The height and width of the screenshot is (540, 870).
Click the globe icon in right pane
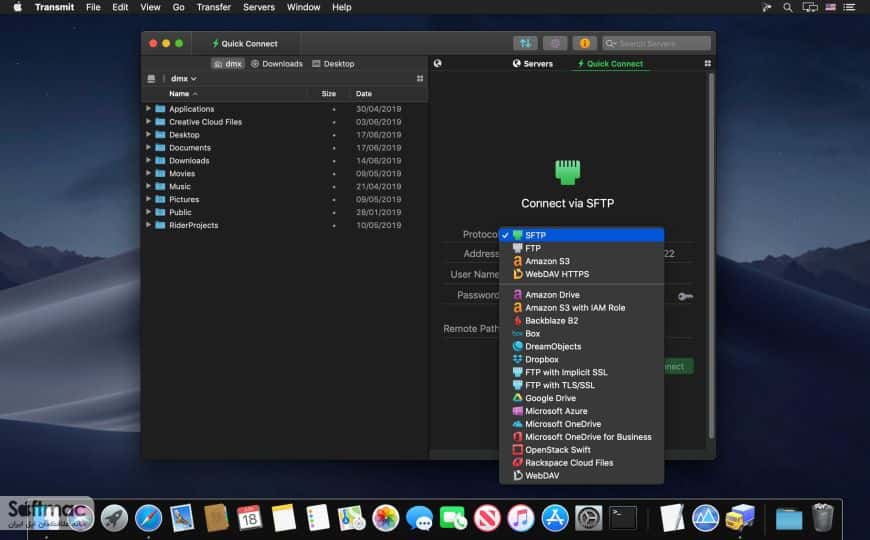(x=438, y=63)
